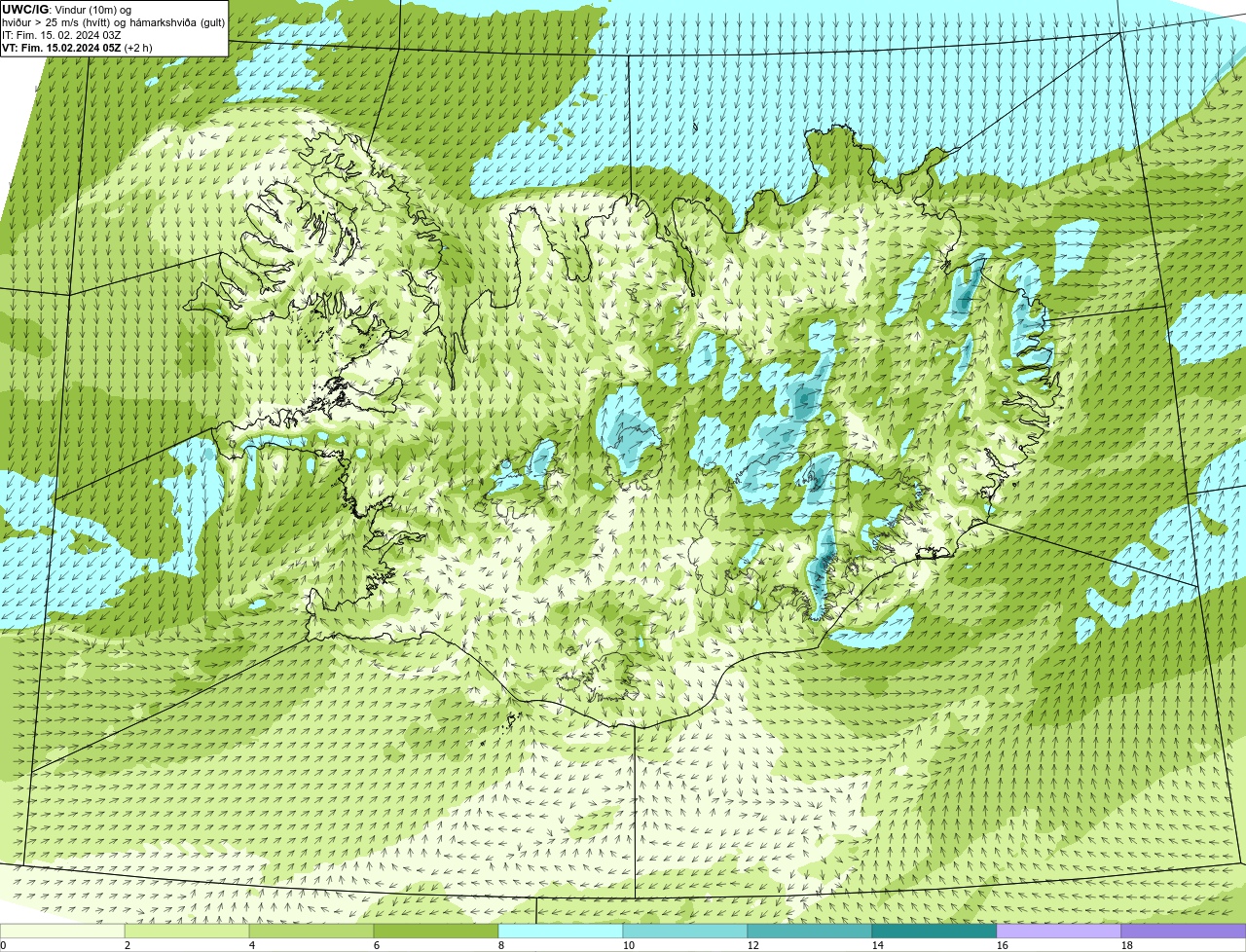
Task: Click the 12–14 m/s teal legend swatch
Action: pyautogui.click(x=810, y=931)
